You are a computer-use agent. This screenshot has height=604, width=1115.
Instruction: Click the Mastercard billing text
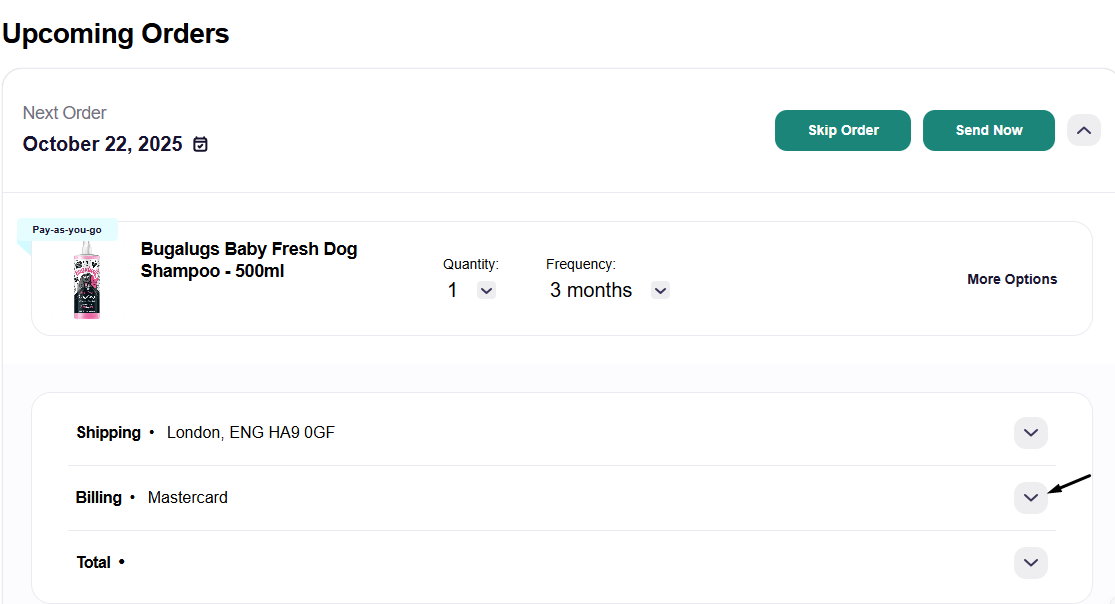click(188, 497)
